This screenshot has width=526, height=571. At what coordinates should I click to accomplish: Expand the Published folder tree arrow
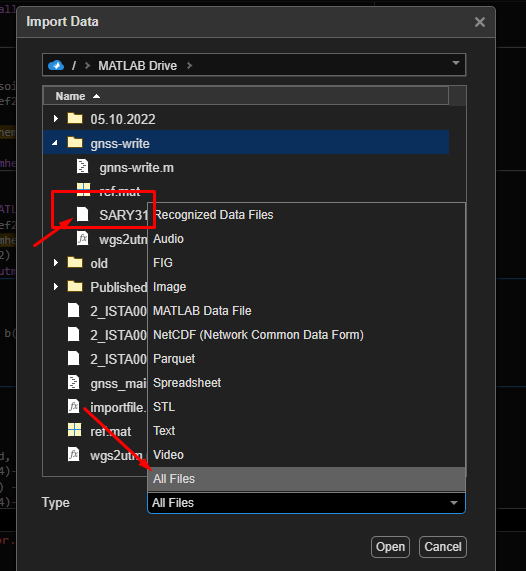pos(56,287)
